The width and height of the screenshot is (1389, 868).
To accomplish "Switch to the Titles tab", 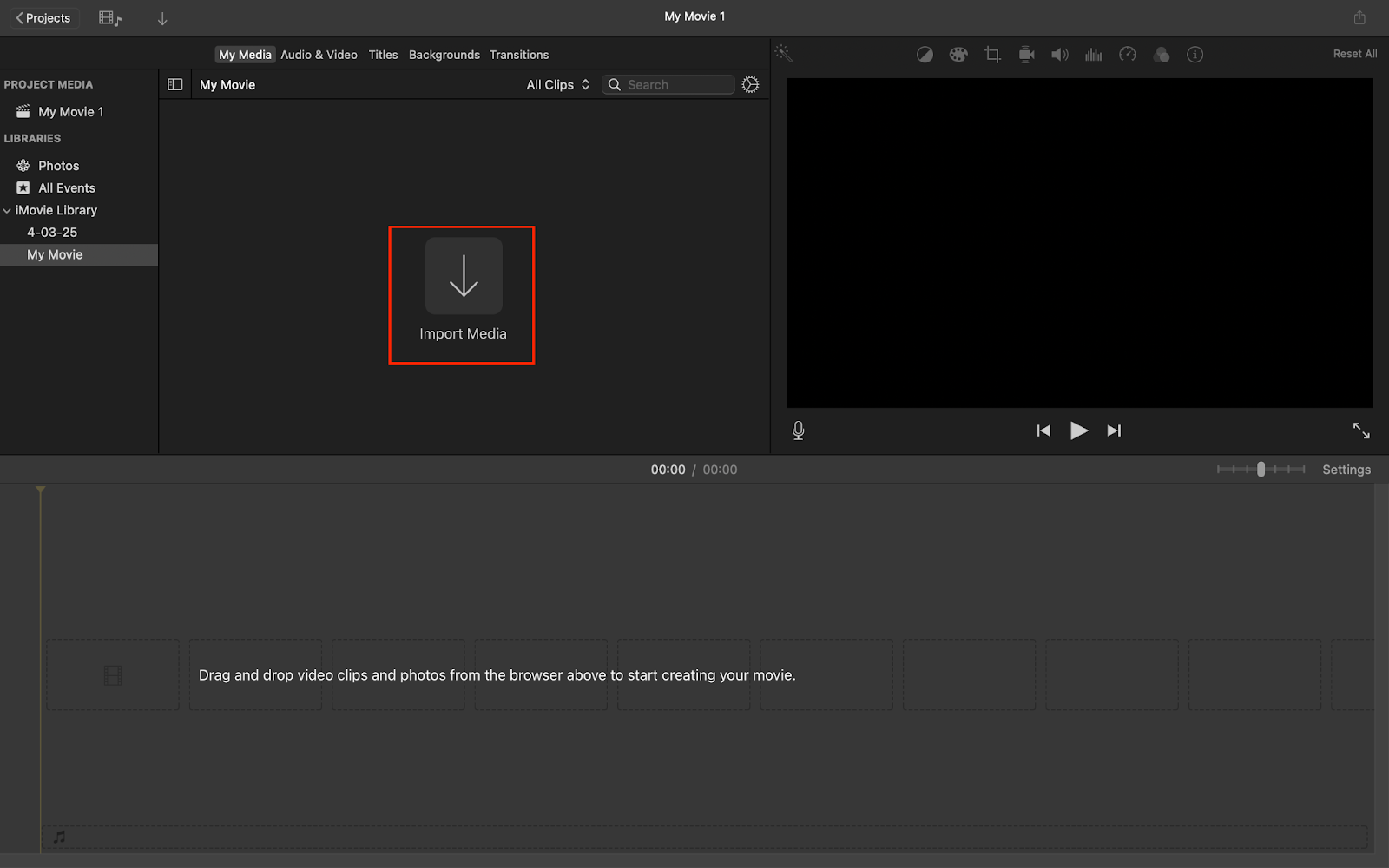I will pyautogui.click(x=383, y=55).
